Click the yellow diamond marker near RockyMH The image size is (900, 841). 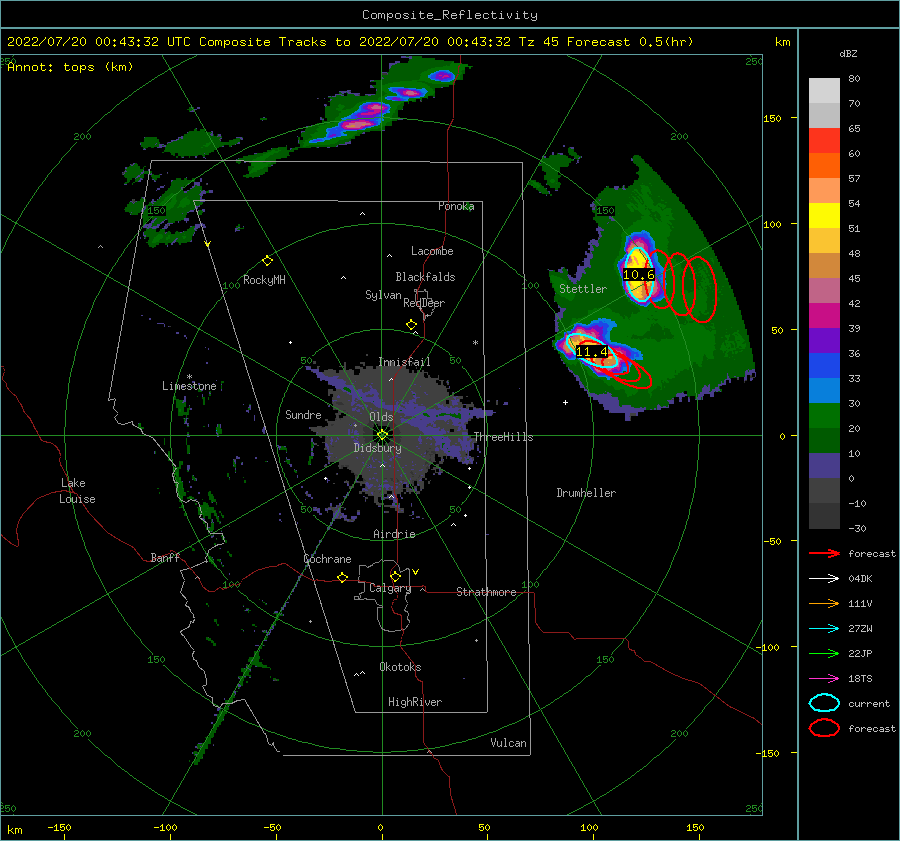click(x=267, y=261)
